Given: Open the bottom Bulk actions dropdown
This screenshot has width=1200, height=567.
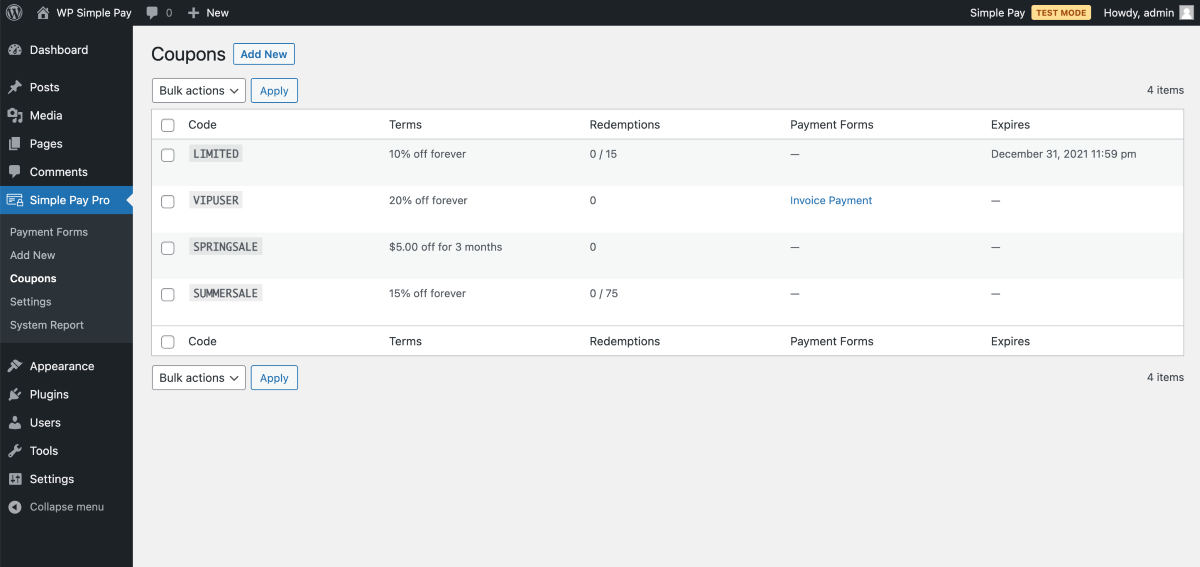Looking at the screenshot, I should pos(199,378).
